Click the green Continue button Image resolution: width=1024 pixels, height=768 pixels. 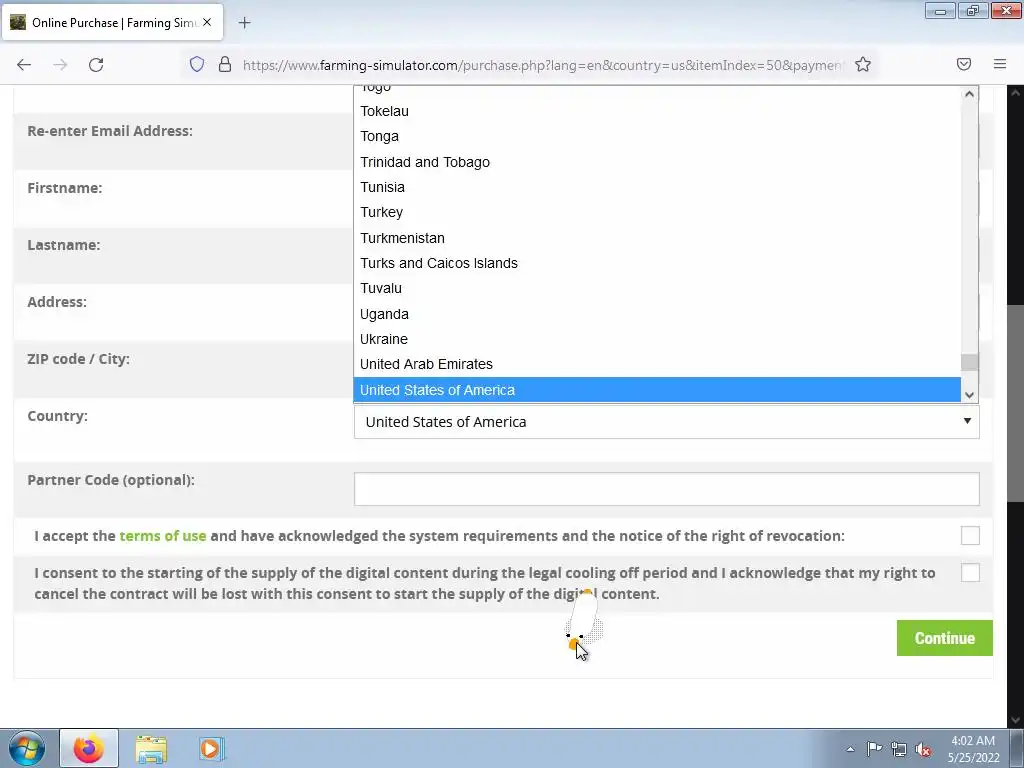pos(944,638)
